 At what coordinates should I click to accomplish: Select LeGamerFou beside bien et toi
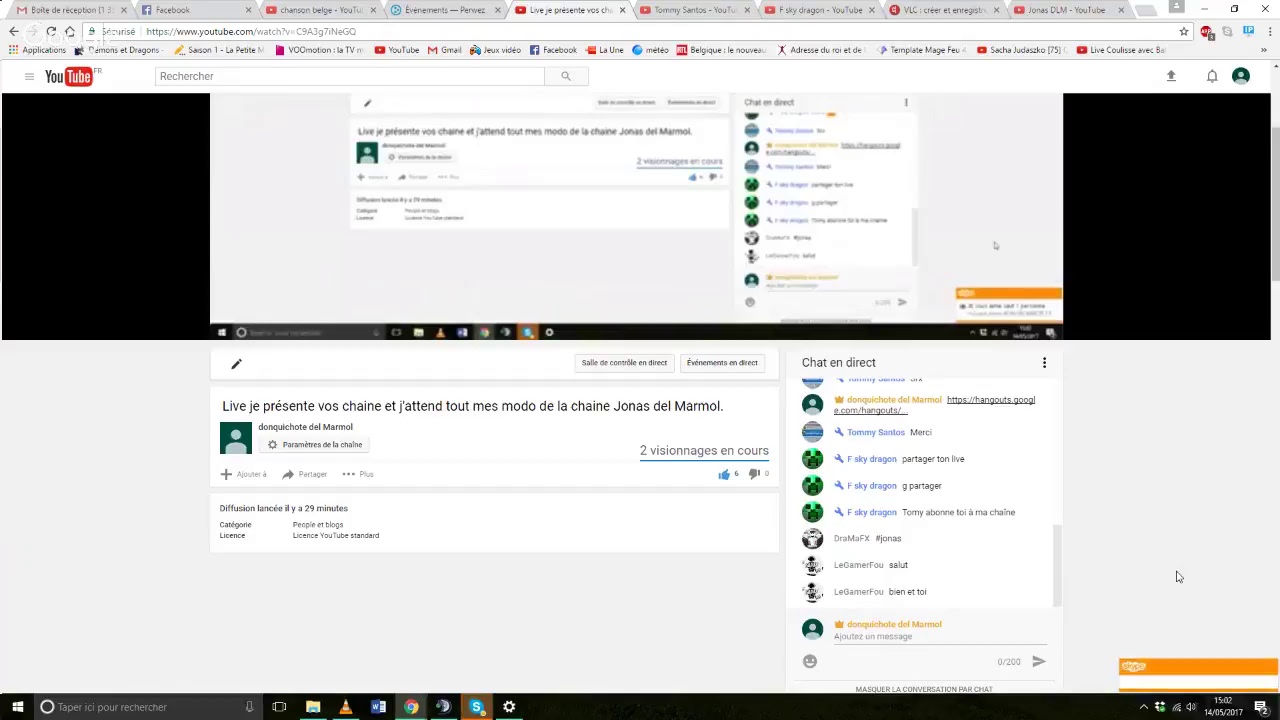pos(859,592)
